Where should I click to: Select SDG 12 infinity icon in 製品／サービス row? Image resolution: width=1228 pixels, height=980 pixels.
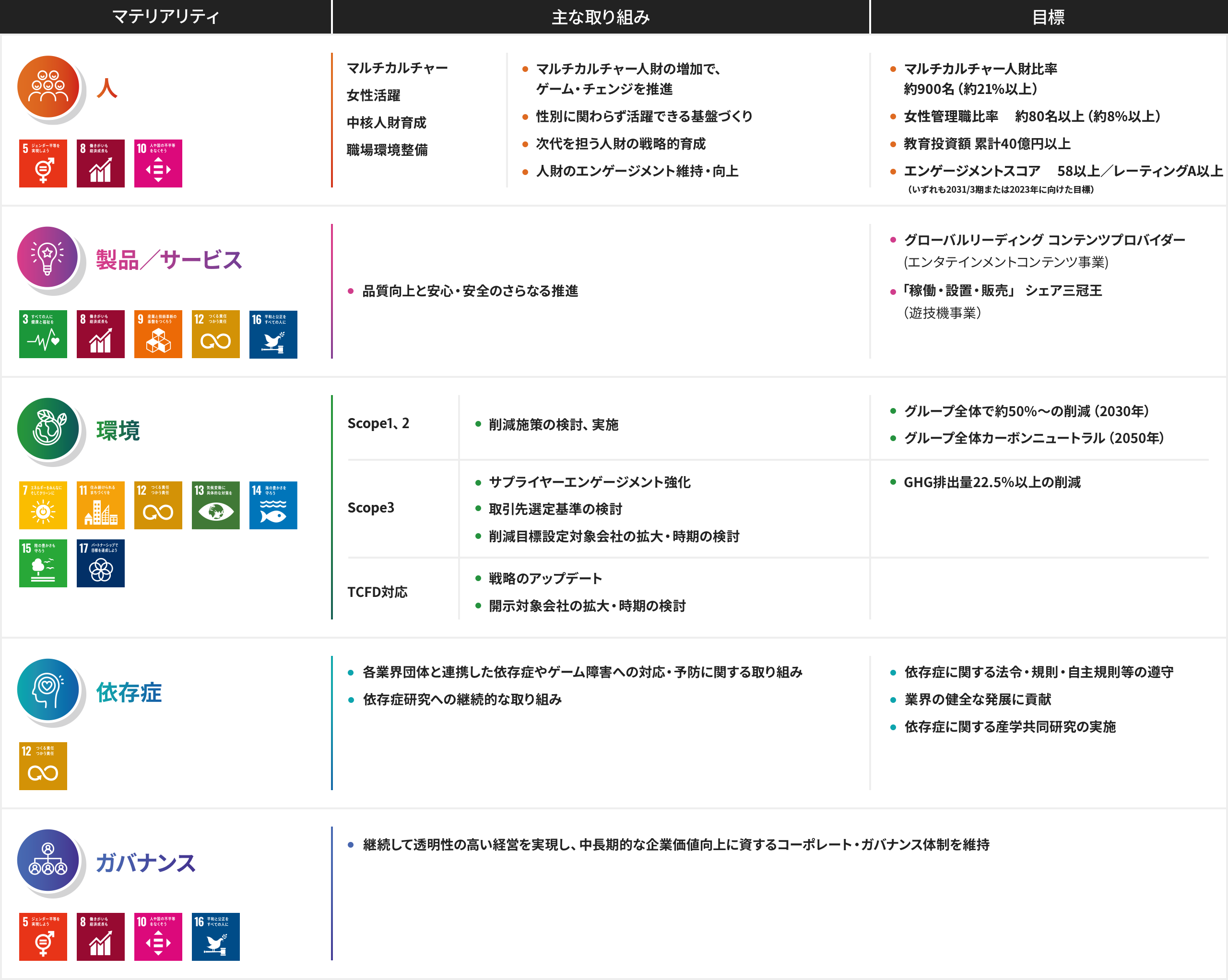[x=216, y=334]
